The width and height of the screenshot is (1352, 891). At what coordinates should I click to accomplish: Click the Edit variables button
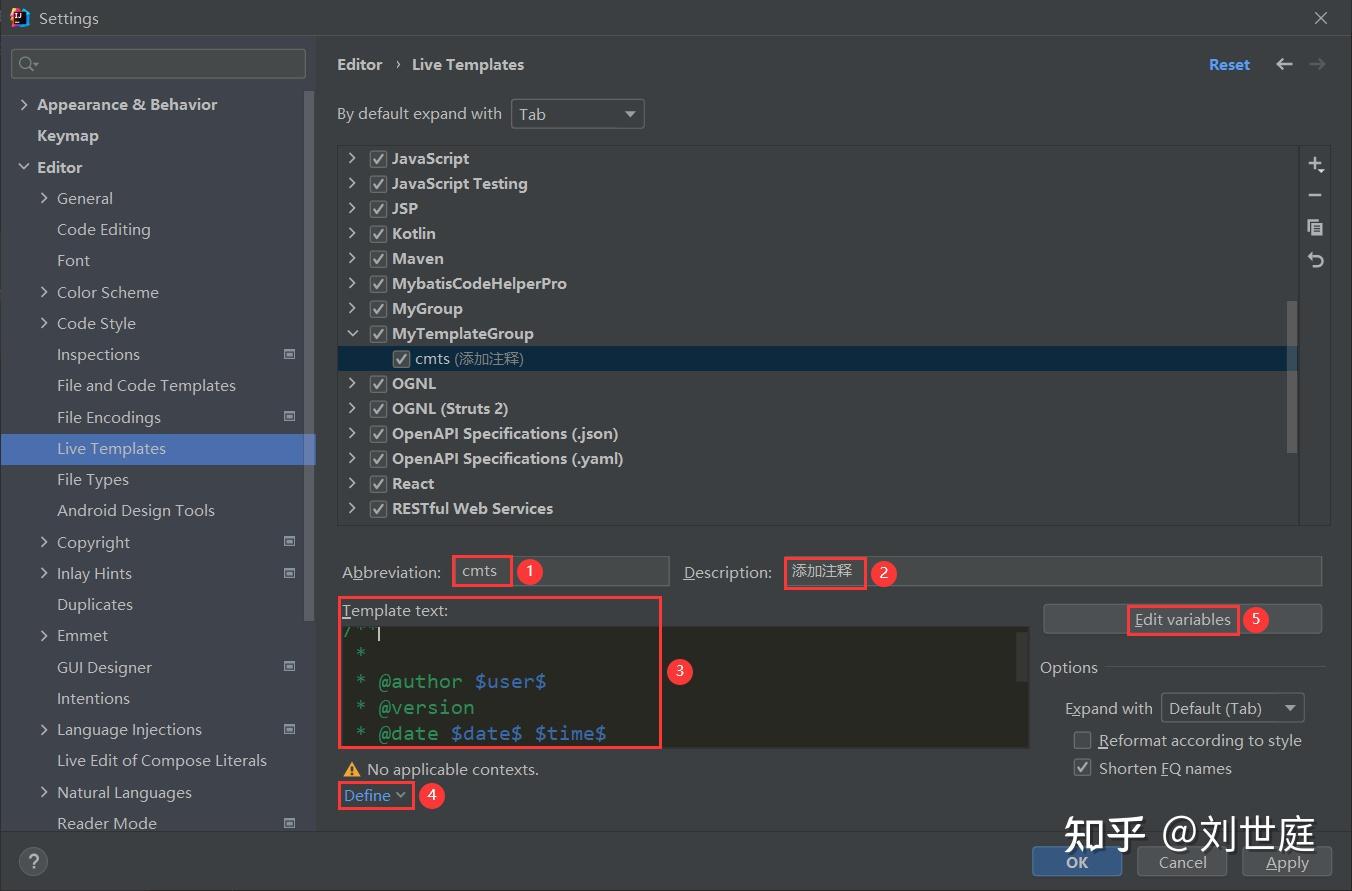point(1182,619)
